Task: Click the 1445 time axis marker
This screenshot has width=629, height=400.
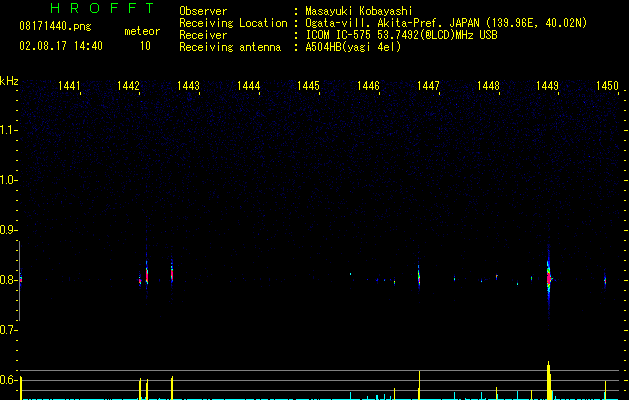Action: pyautogui.click(x=308, y=86)
